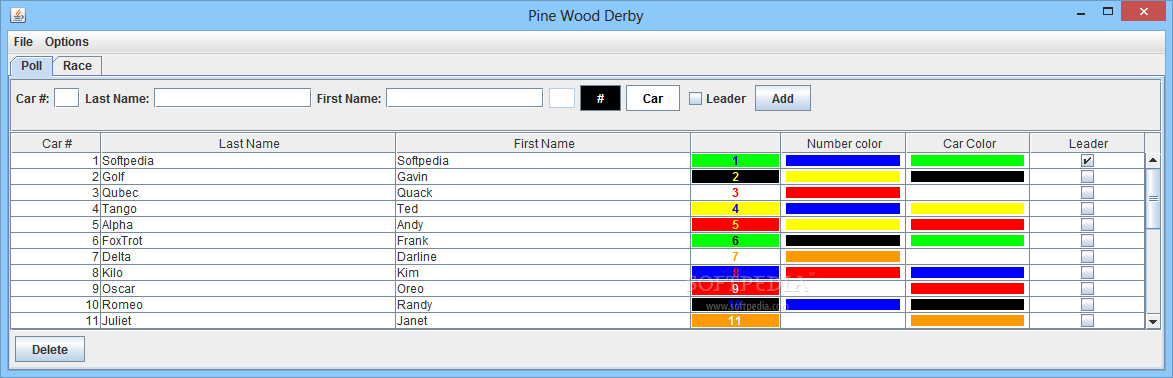
Task: Select the first name cell 'Andy'
Action: click(542, 225)
